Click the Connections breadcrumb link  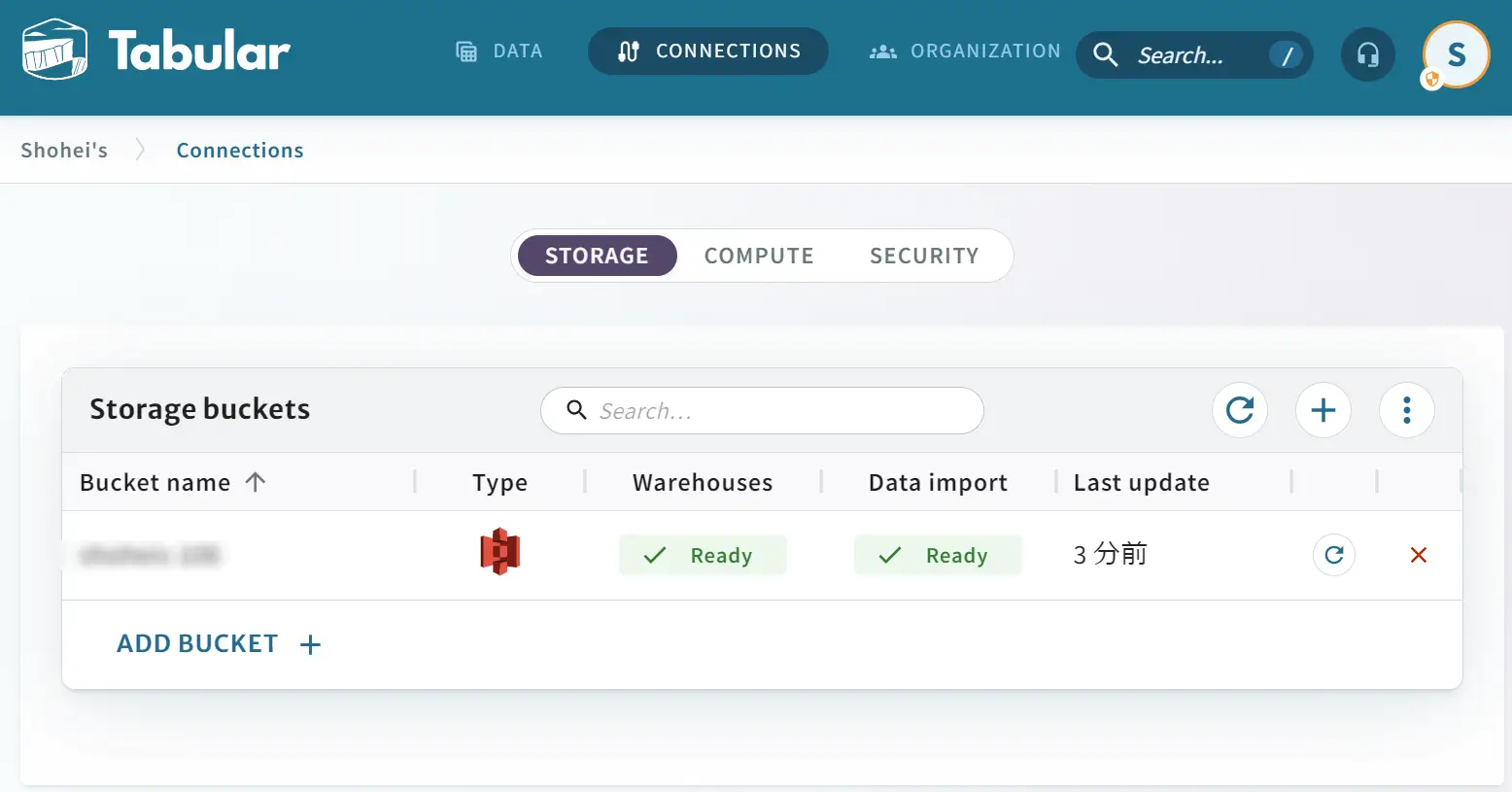coord(240,151)
